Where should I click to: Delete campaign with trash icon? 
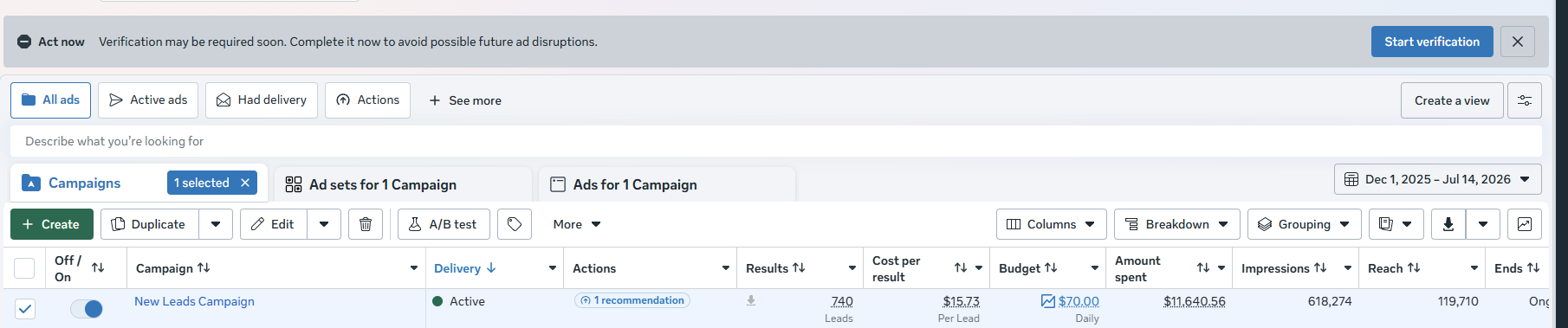[366, 224]
